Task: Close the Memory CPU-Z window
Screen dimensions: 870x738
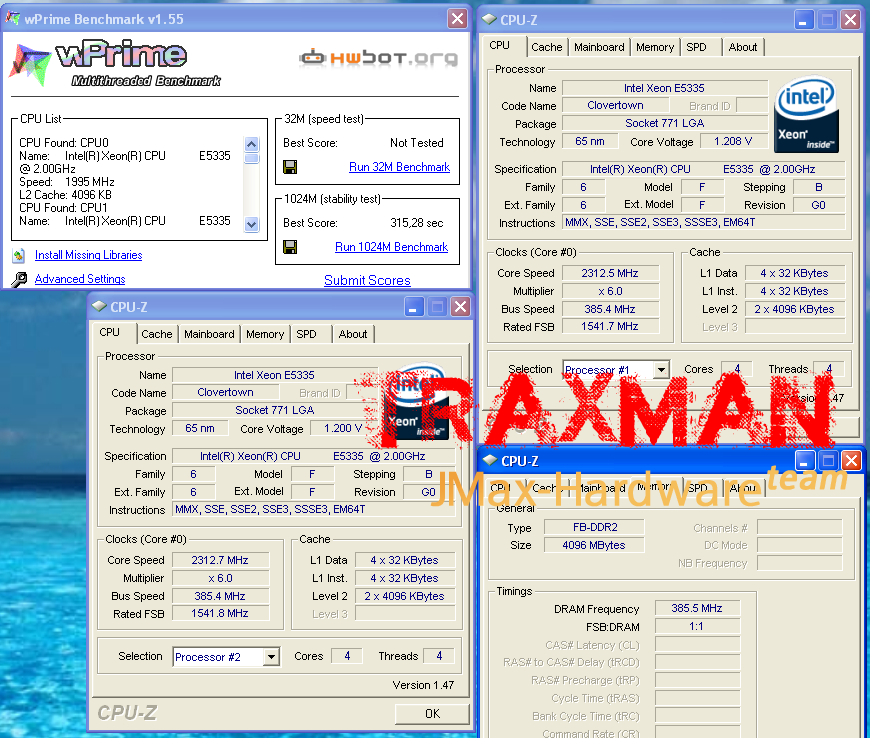Action: [851, 461]
